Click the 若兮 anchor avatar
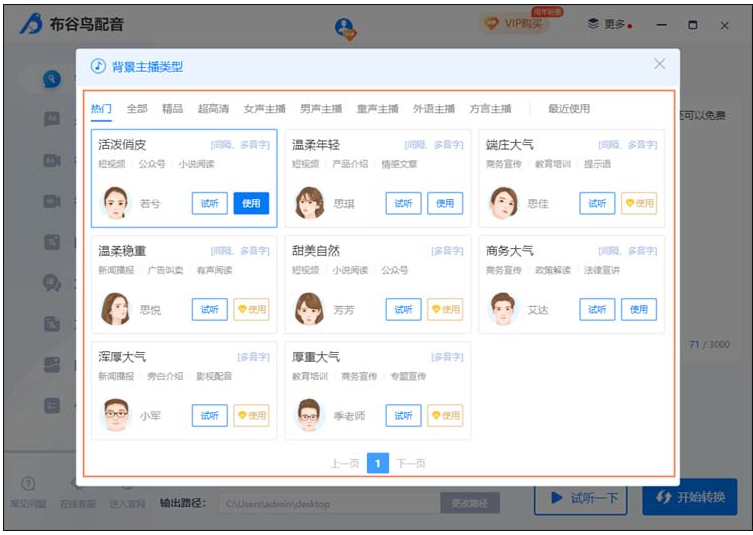Image resolution: width=753 pixels, height=535 pixels. pyautogui.click(x=116, y=203)
